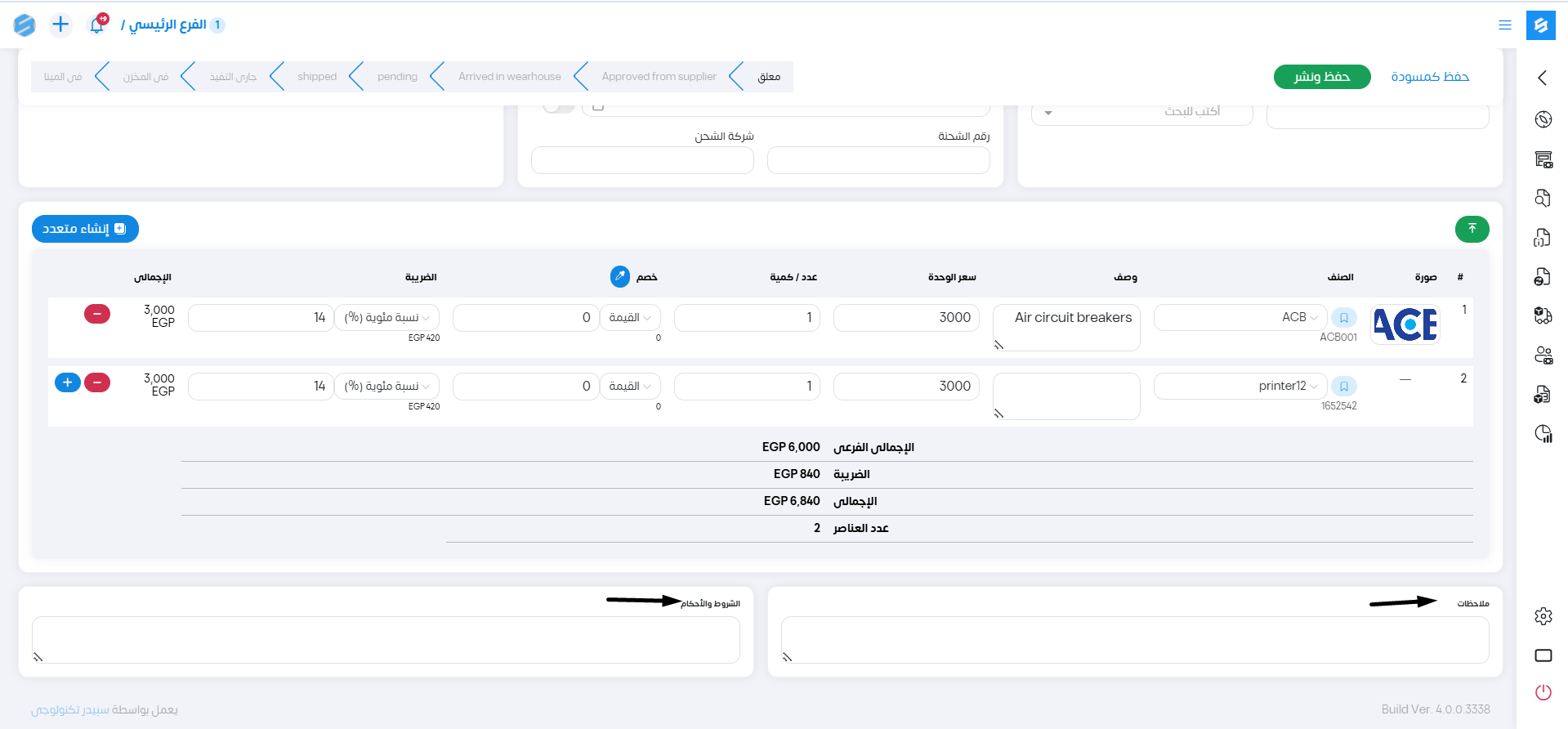Viewport: 1568px width, 729px height.
Task: Open the hamburger menu icon
Action: [1504, 25]
